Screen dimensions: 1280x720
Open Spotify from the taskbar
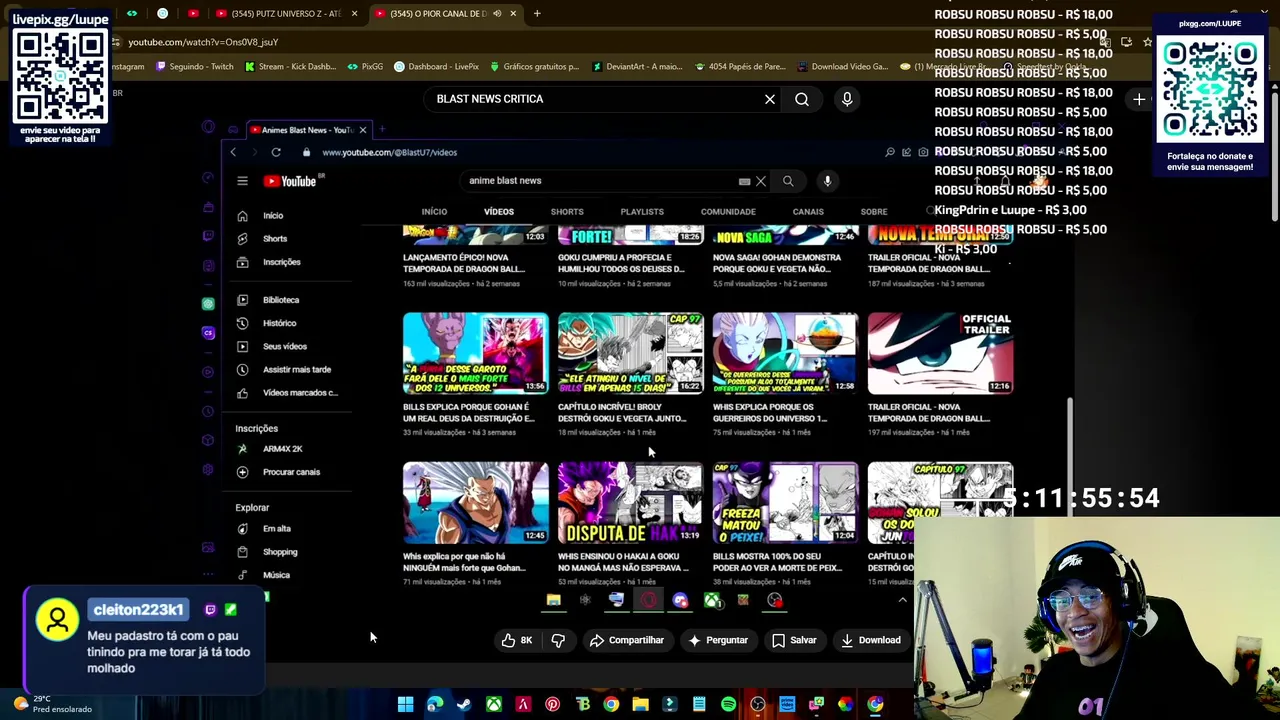click(x=728, y=704)
